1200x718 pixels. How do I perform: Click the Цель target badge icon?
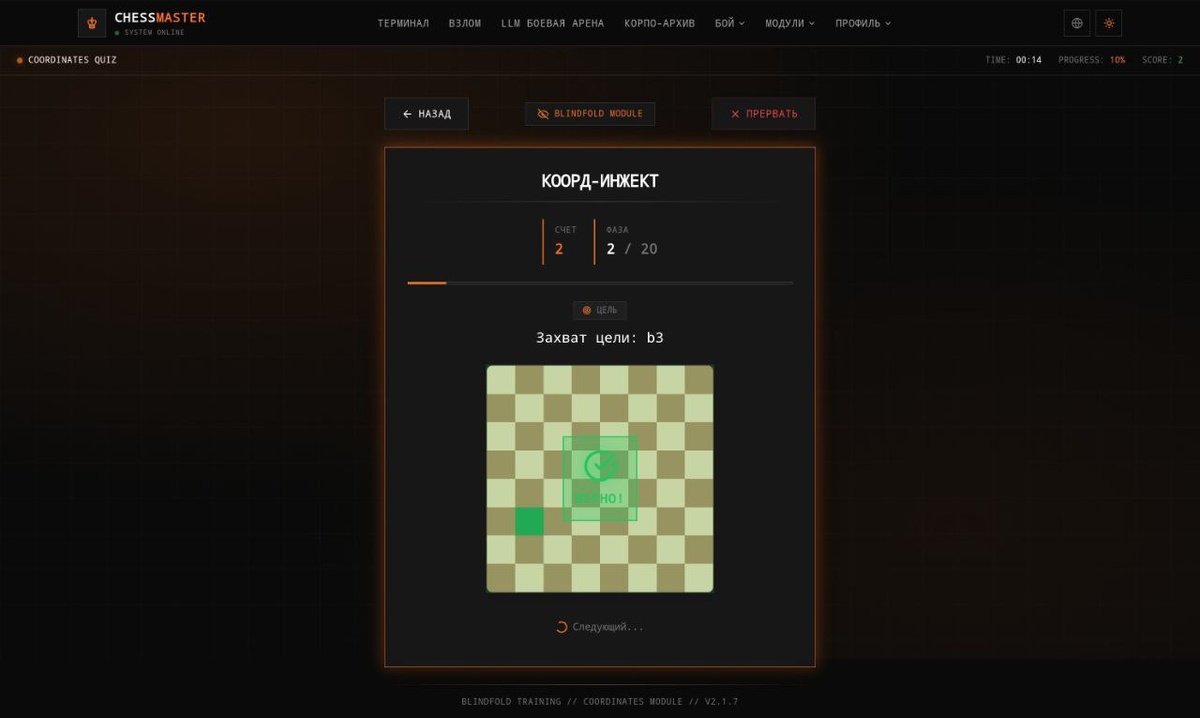coord(587,310)
